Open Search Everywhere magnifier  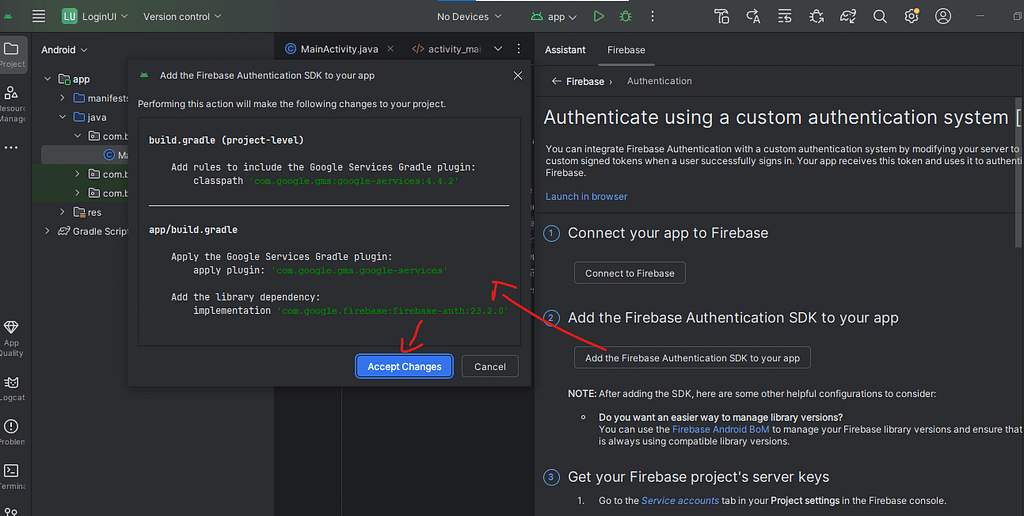pyautogui.click(x=880, y=16)
